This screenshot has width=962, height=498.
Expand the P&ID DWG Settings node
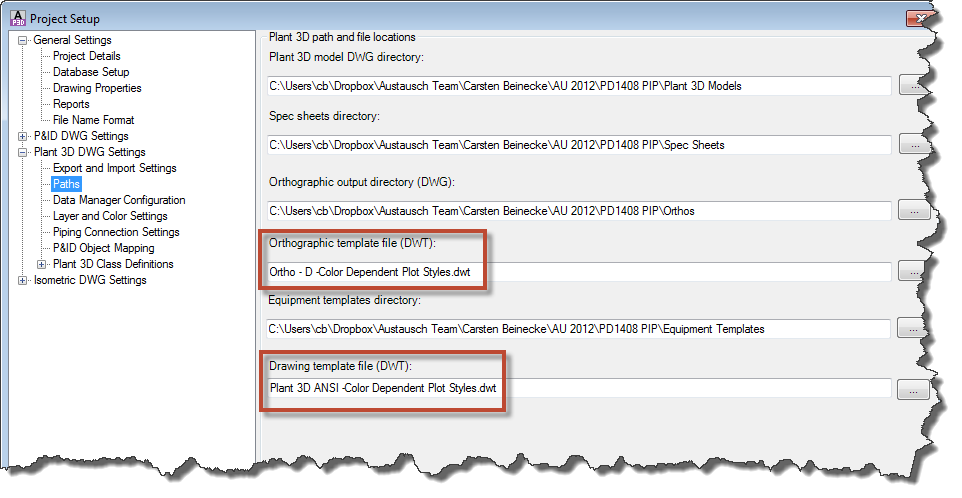(23, 136)
